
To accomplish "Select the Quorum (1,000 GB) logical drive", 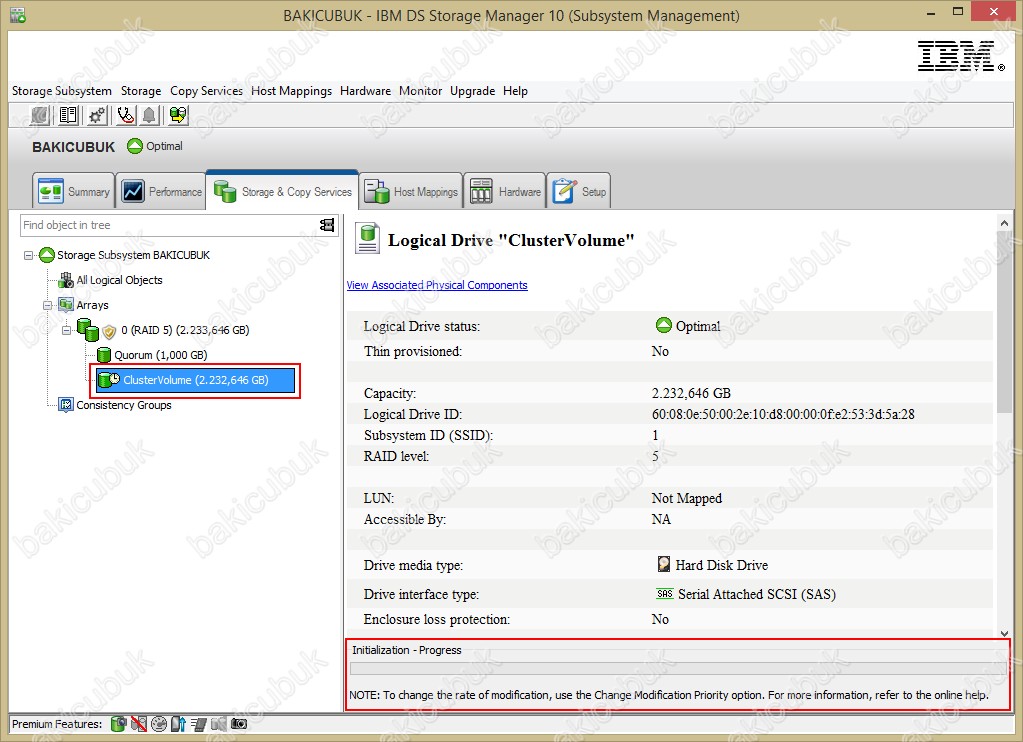I will pos(160,355).
